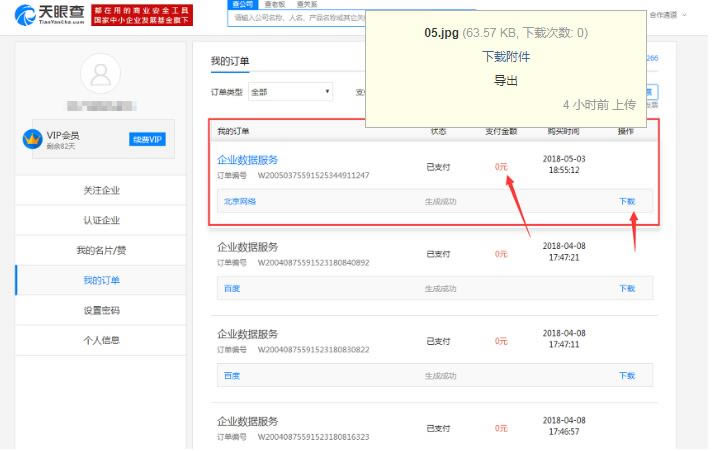
Task: Open 个人信息 in the sidebar
Action: [100, 340]
